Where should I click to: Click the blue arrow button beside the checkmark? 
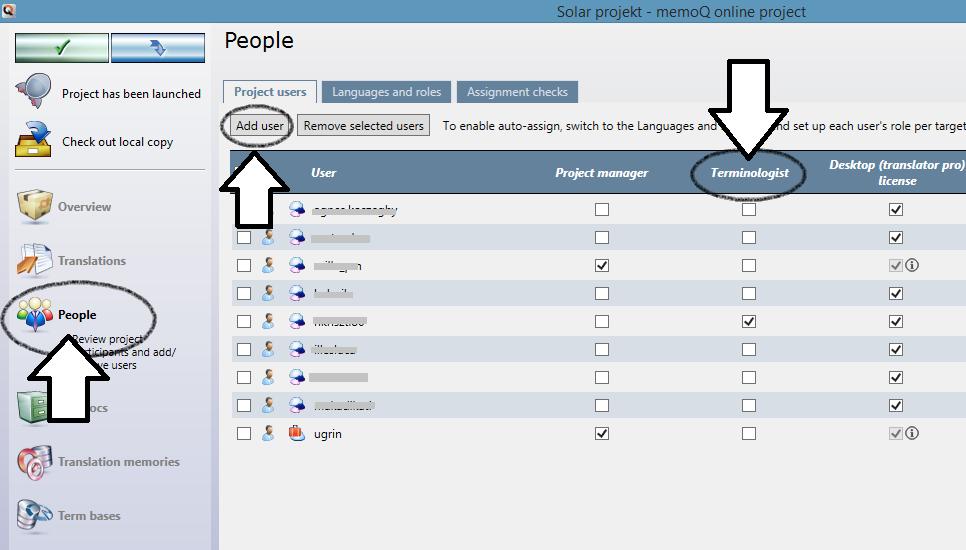158,48
